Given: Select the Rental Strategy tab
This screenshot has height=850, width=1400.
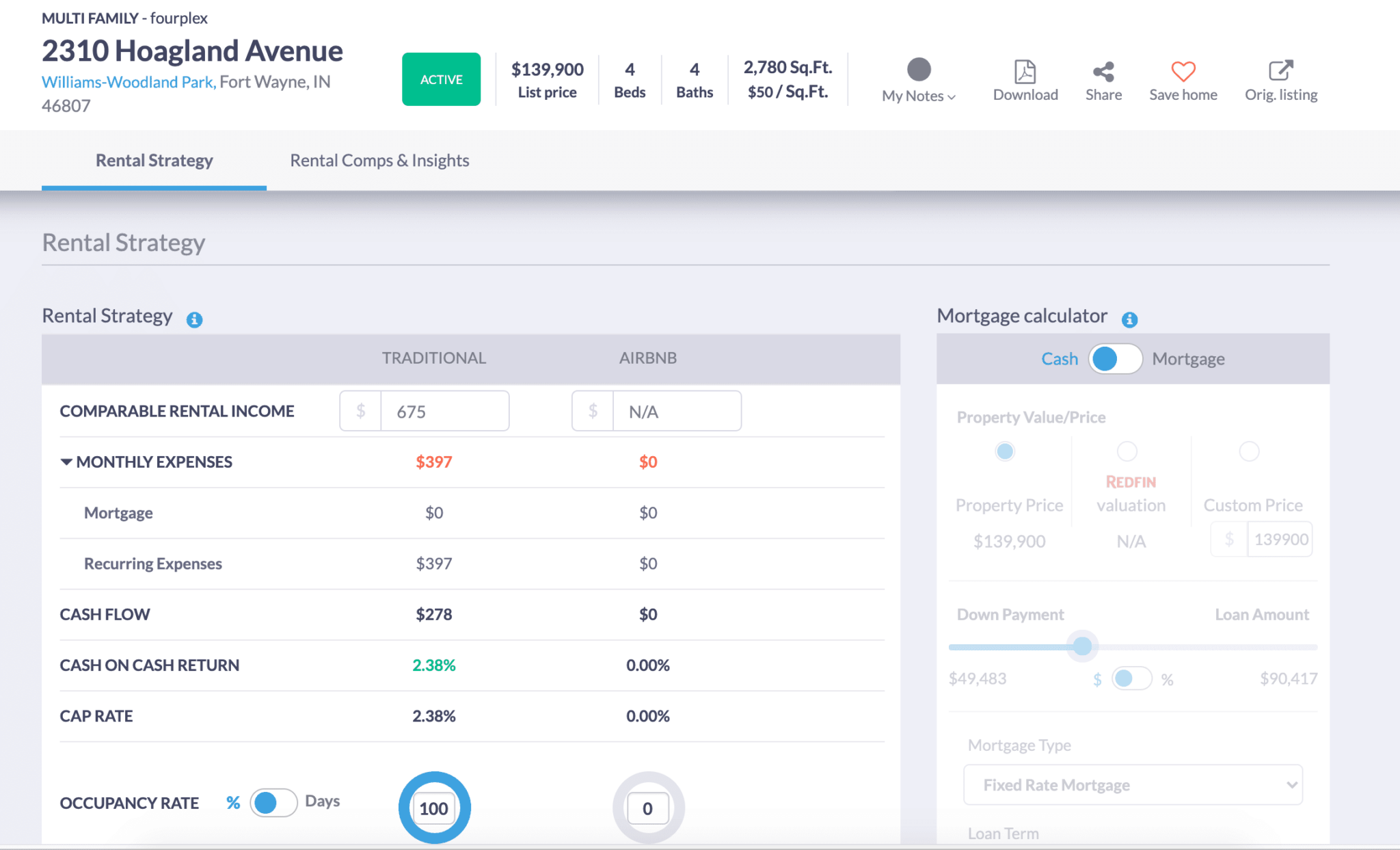Looking at the screenshot, I should coord(154,161).
